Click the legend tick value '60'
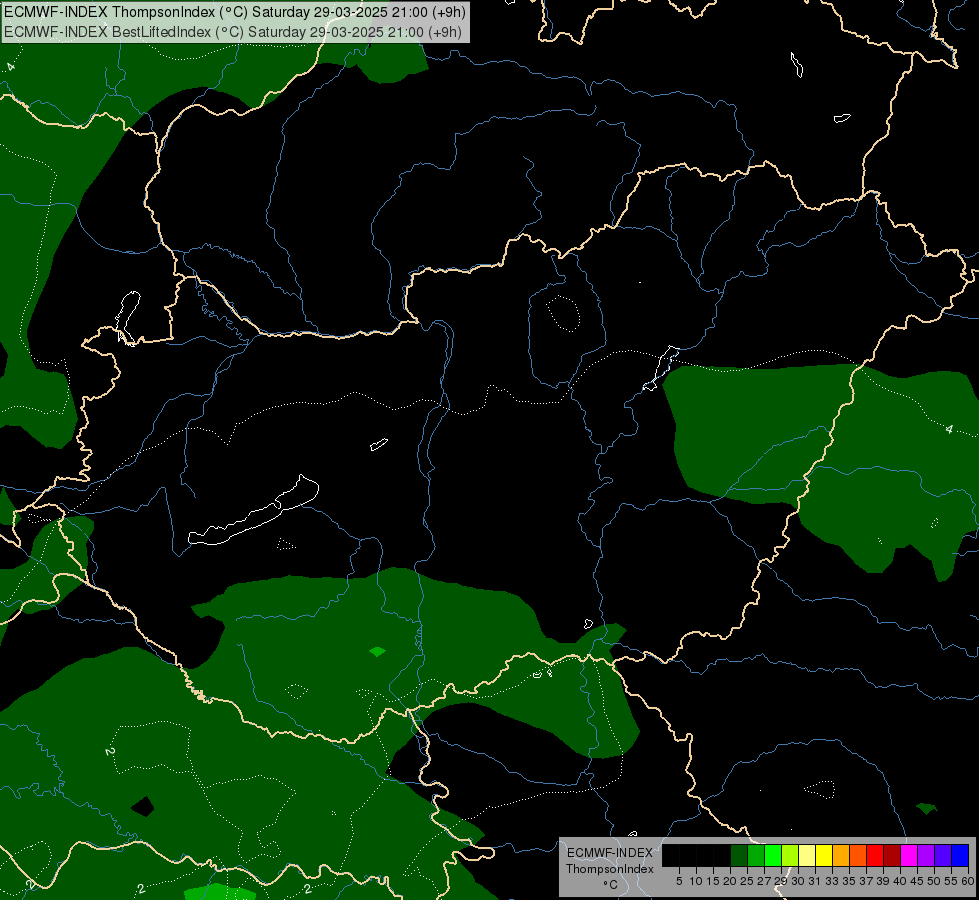This screenshot has height=900, width=979. (968, 881)
